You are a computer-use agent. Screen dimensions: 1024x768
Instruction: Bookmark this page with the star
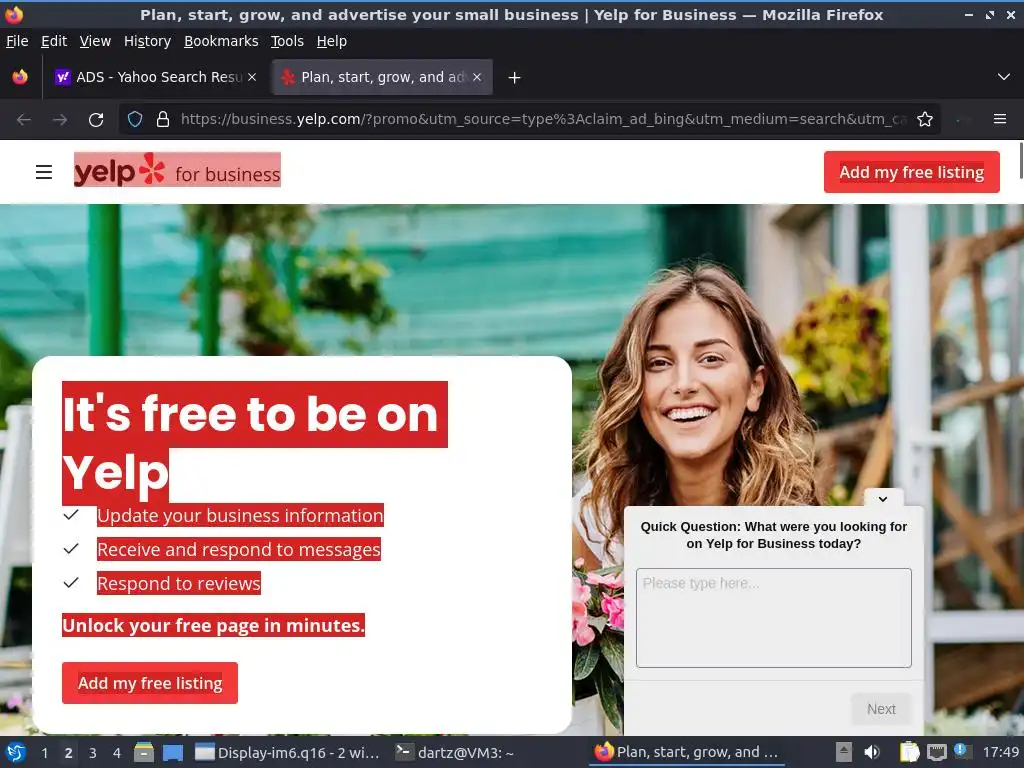(925, 119)
